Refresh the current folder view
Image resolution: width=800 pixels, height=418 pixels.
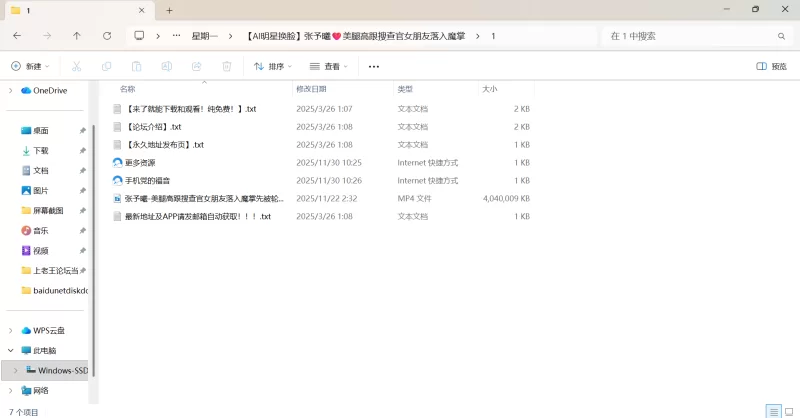(x=107, y=36)
